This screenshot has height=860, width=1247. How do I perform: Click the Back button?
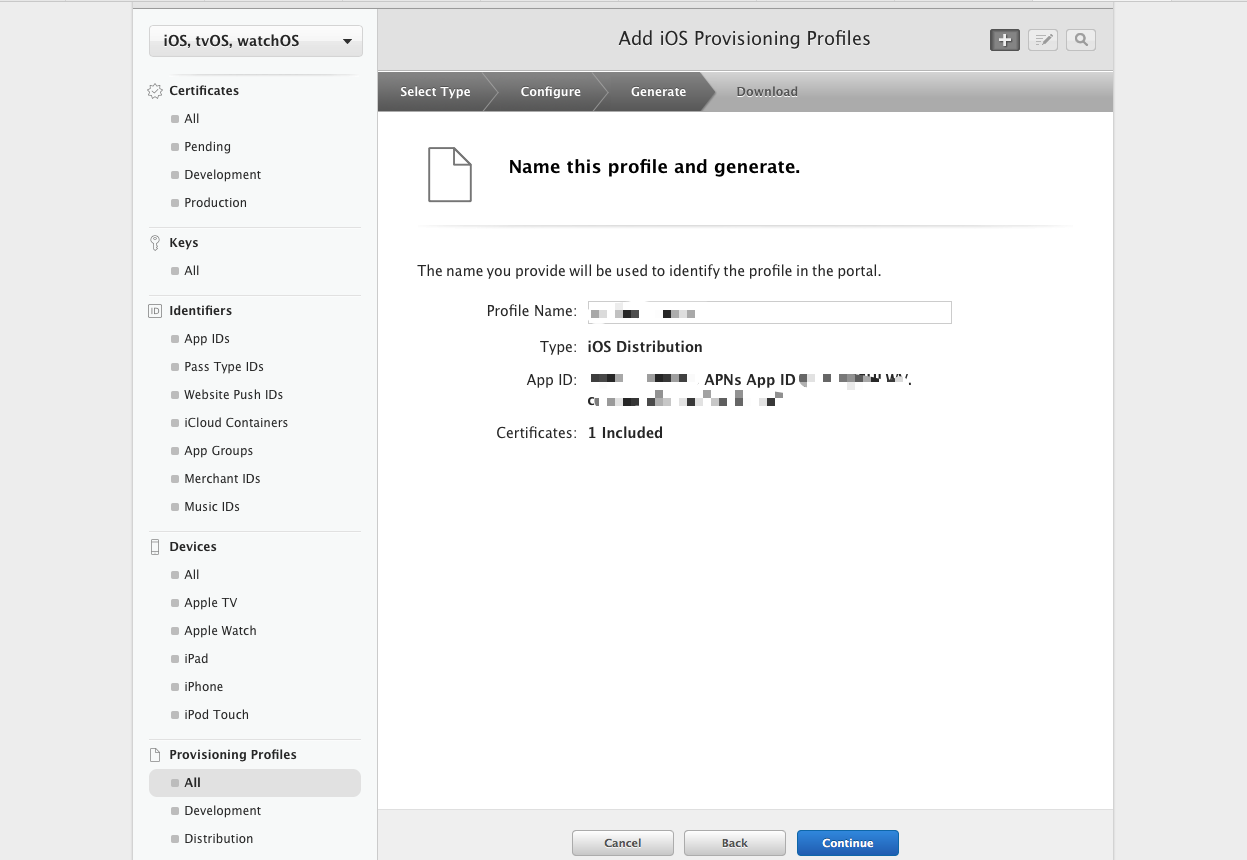point(735,843)
